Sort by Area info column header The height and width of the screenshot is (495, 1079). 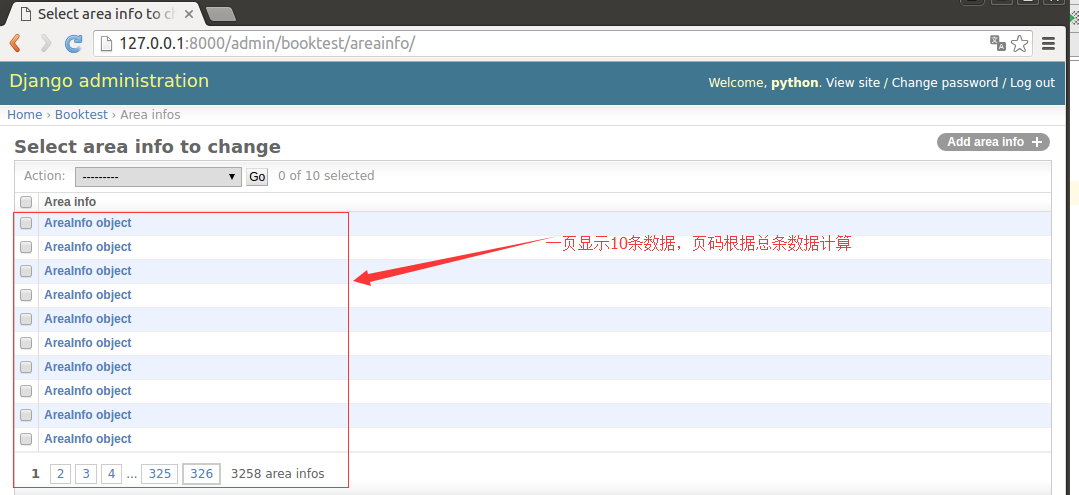pyautogui.click(x=70, y=202)
